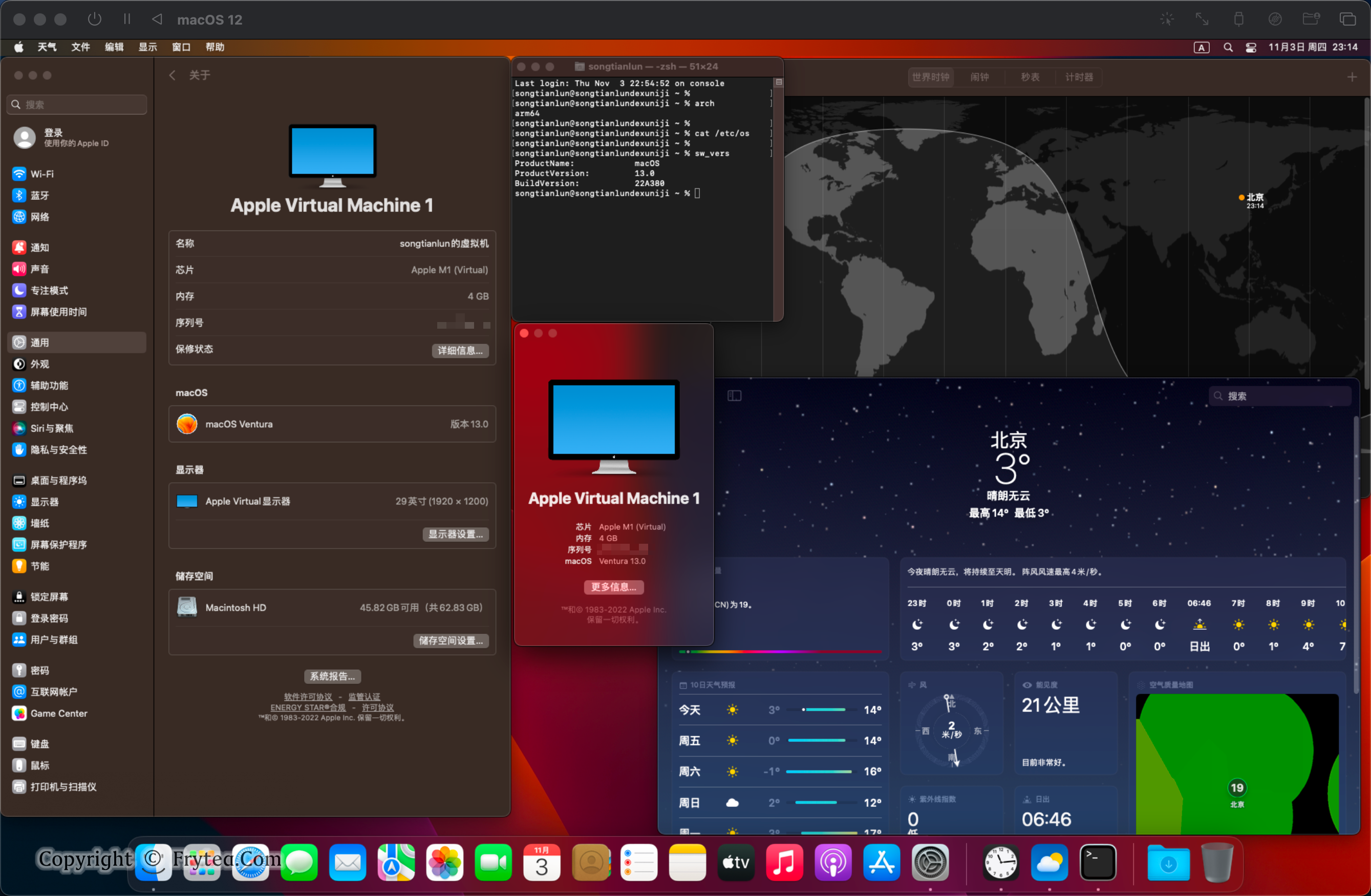The width and height of the screenshot is (1371, 896).
Task: Click Spotlight search icon in menu bar
Action: point(1228,47)
